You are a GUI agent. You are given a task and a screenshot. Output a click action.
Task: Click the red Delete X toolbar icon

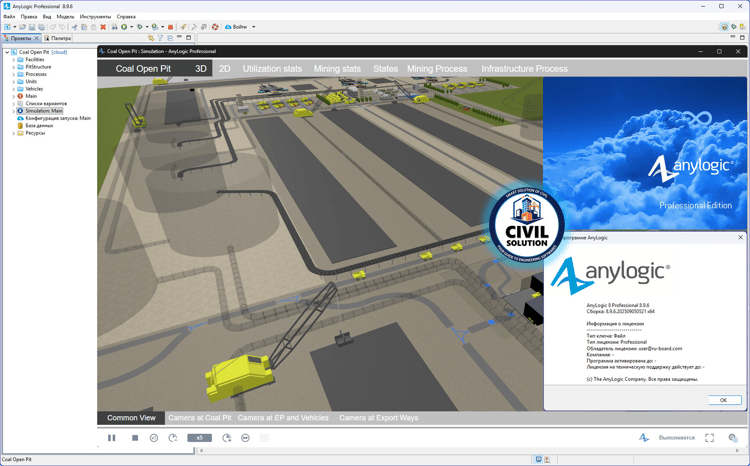pyautogui.click(x=103, y=27)
